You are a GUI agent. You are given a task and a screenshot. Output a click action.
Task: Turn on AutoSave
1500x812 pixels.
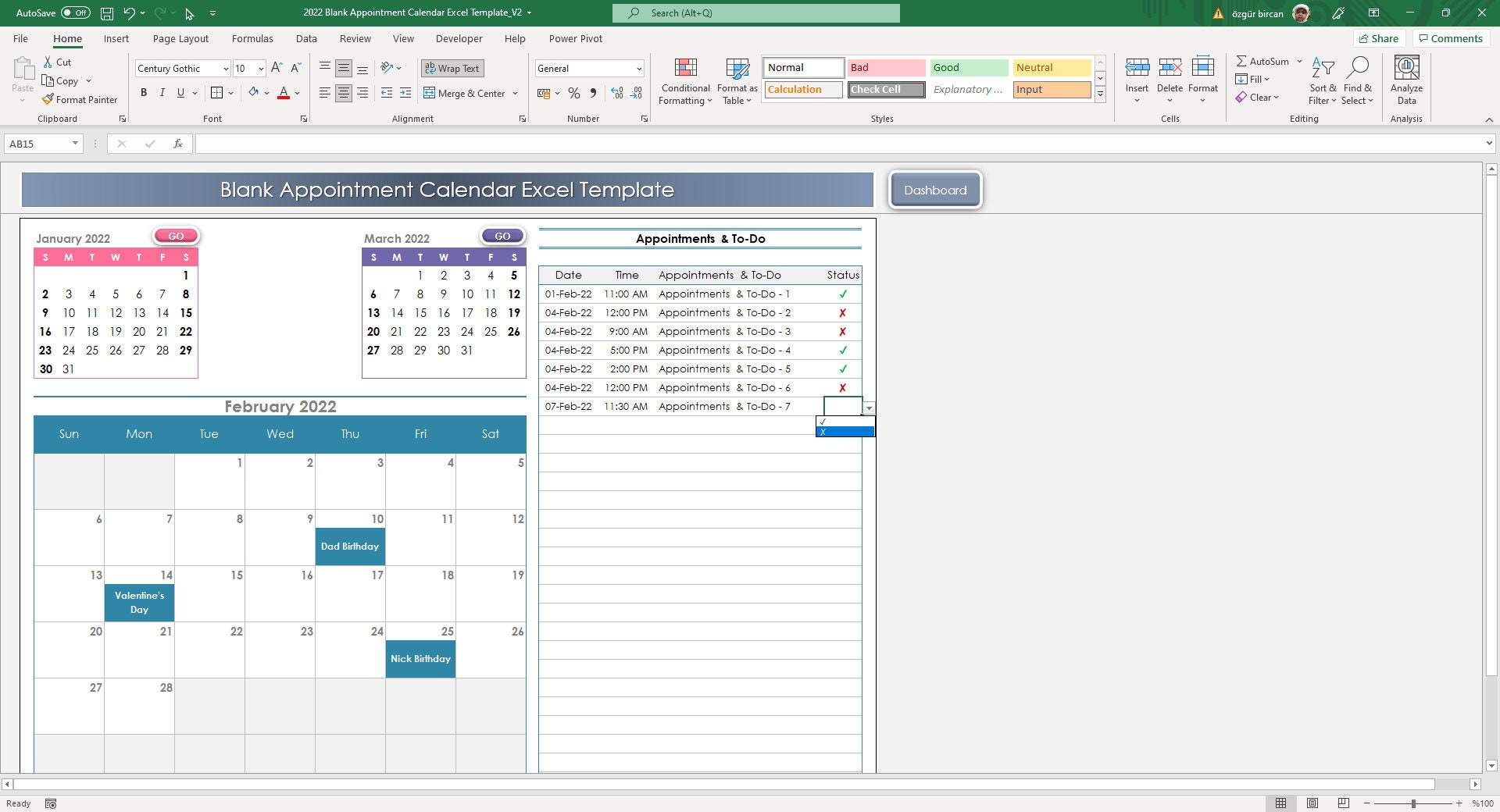[x=74, y=12]
